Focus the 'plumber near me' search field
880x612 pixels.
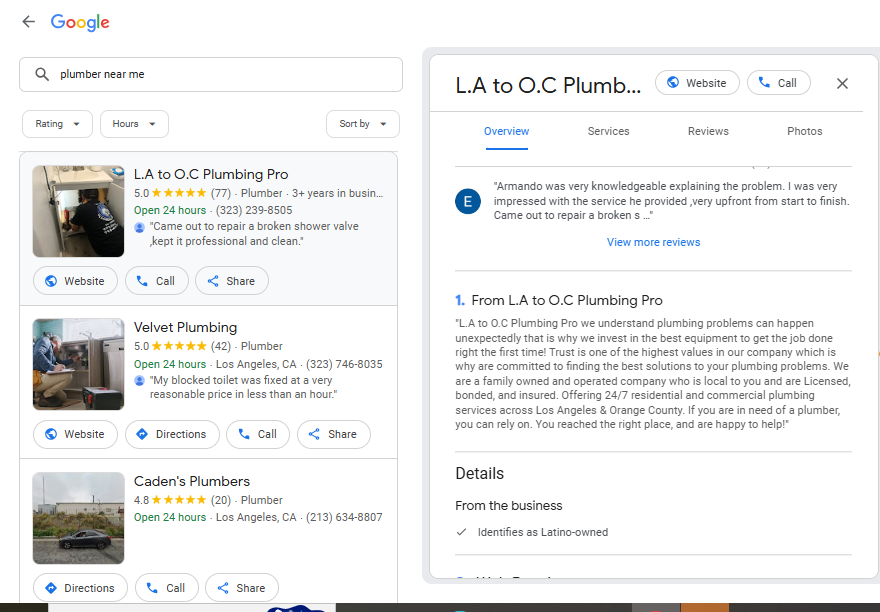(211, 74)
